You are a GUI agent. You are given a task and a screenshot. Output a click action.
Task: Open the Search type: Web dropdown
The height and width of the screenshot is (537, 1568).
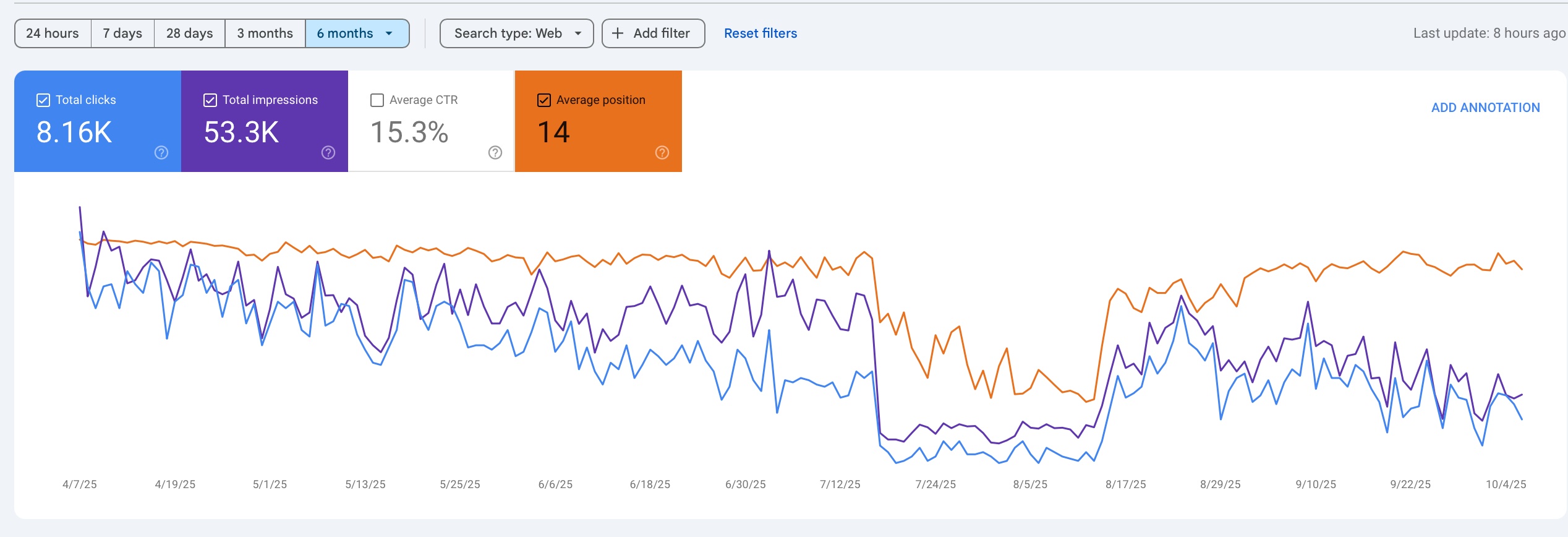(x=516, y=33)
